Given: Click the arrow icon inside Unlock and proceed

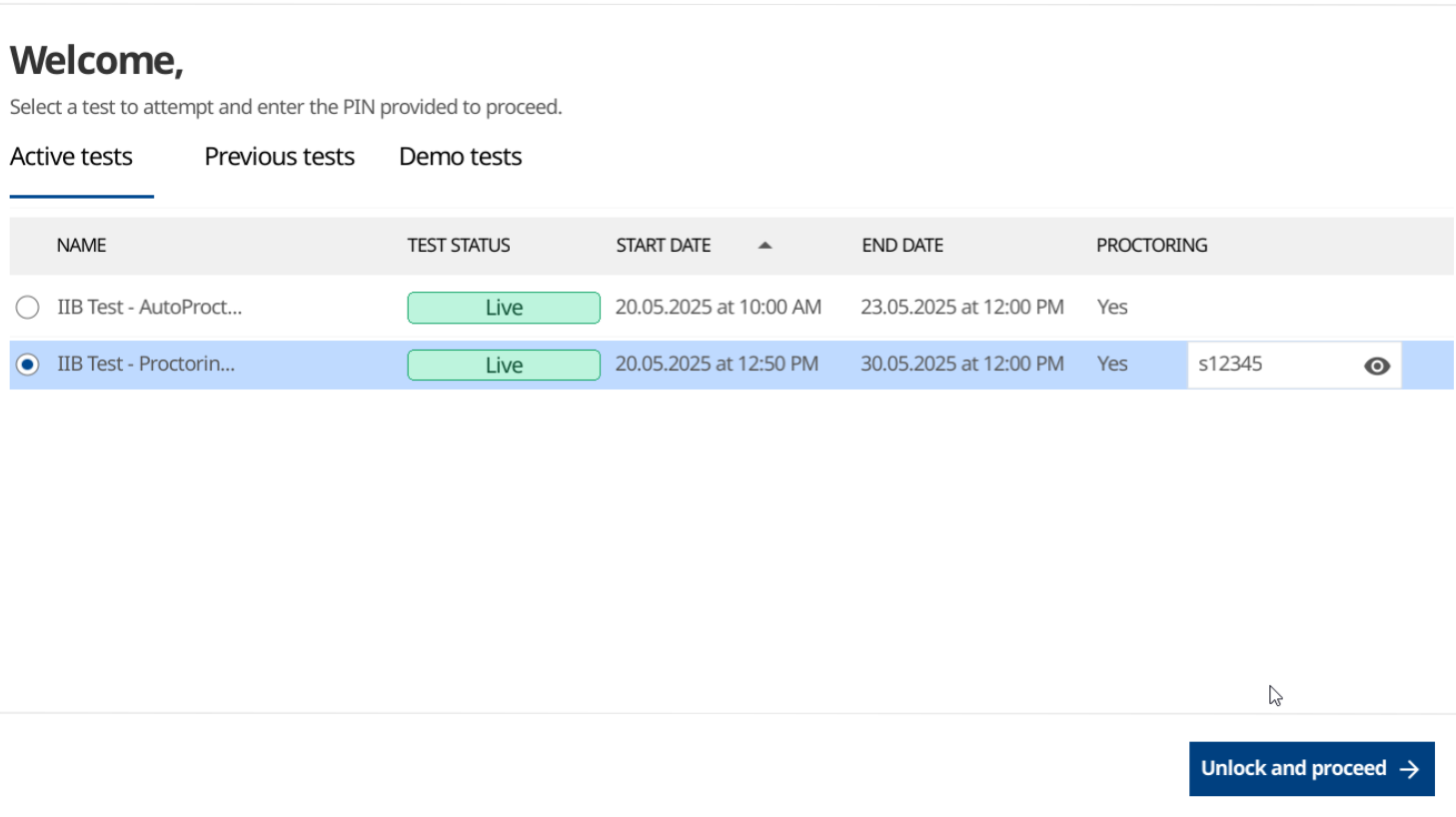Looking at the screenshot, I should point(1410,769).
